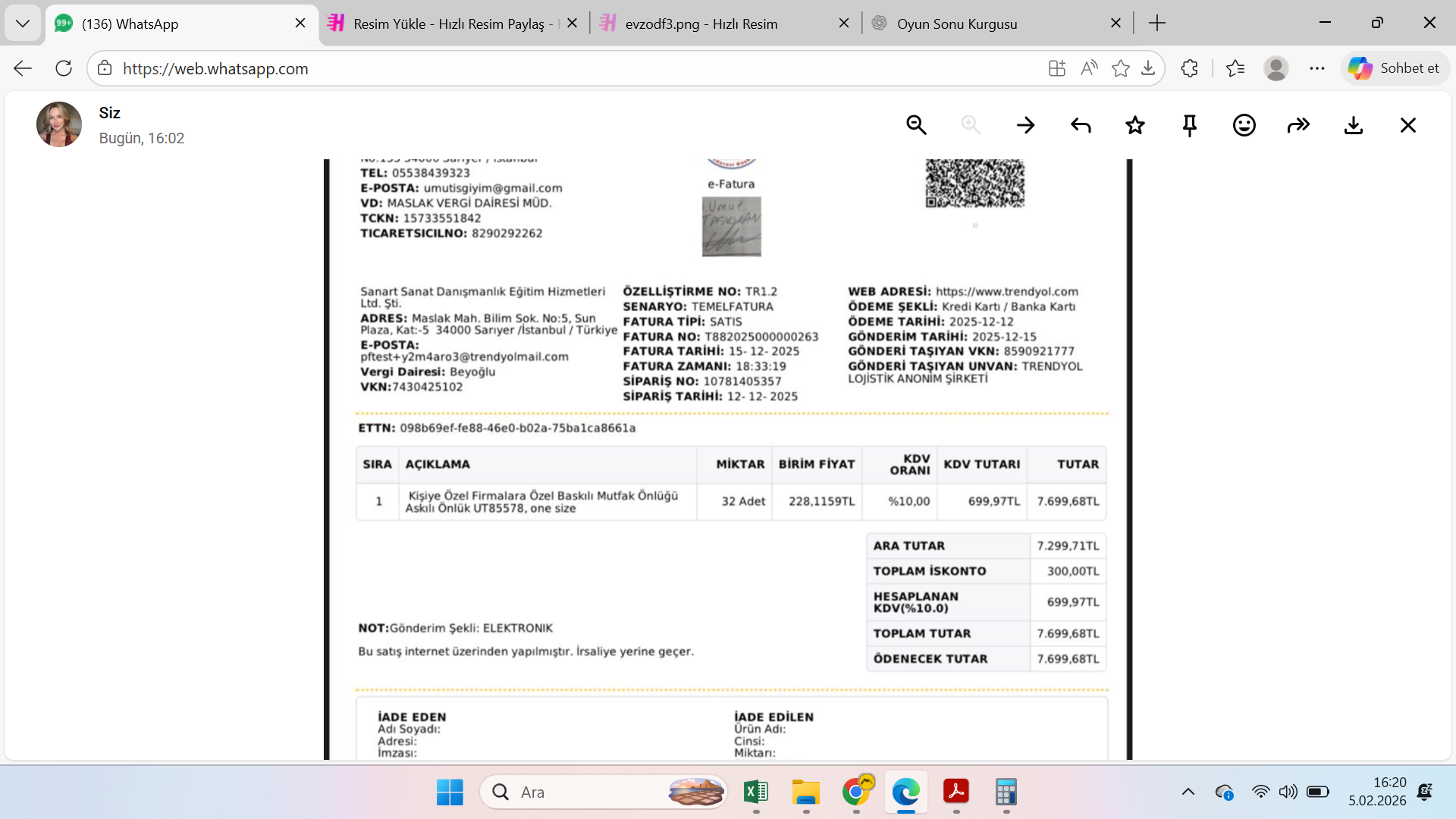Close the Oyun Sonu Kurgusu tab

point(1116,24)
